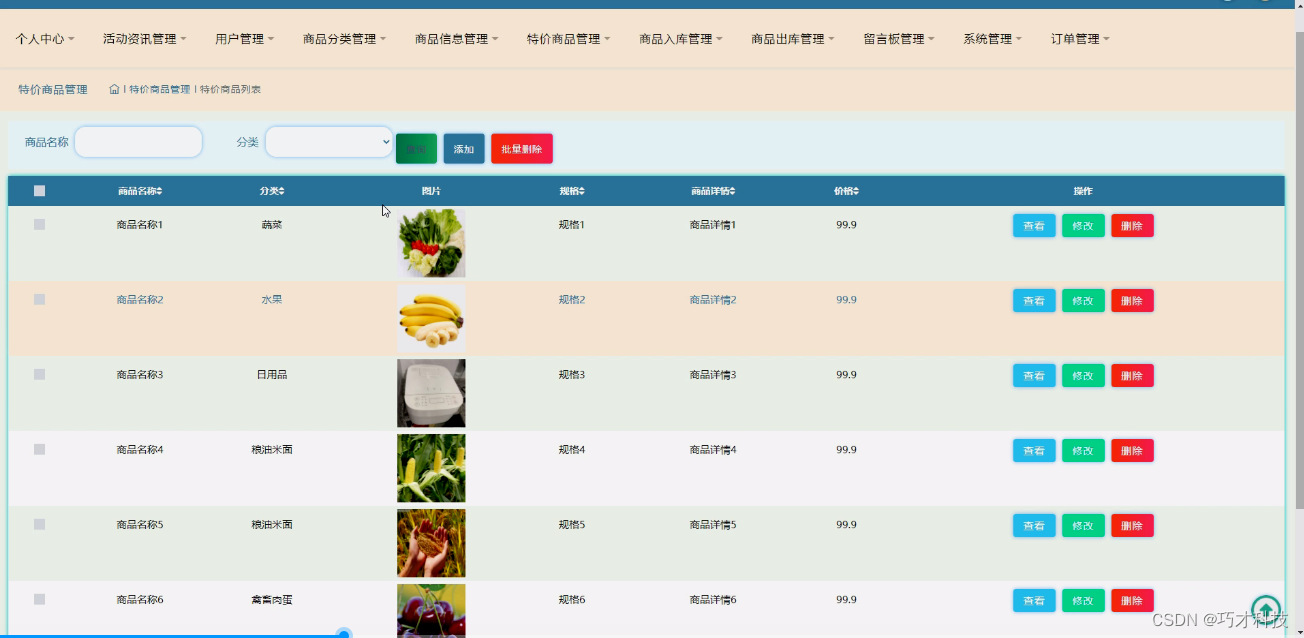The width and height of the screenshot is (1304, 638).
Task: Click the blue 添加 add button
Action: (x=464, y=148)
